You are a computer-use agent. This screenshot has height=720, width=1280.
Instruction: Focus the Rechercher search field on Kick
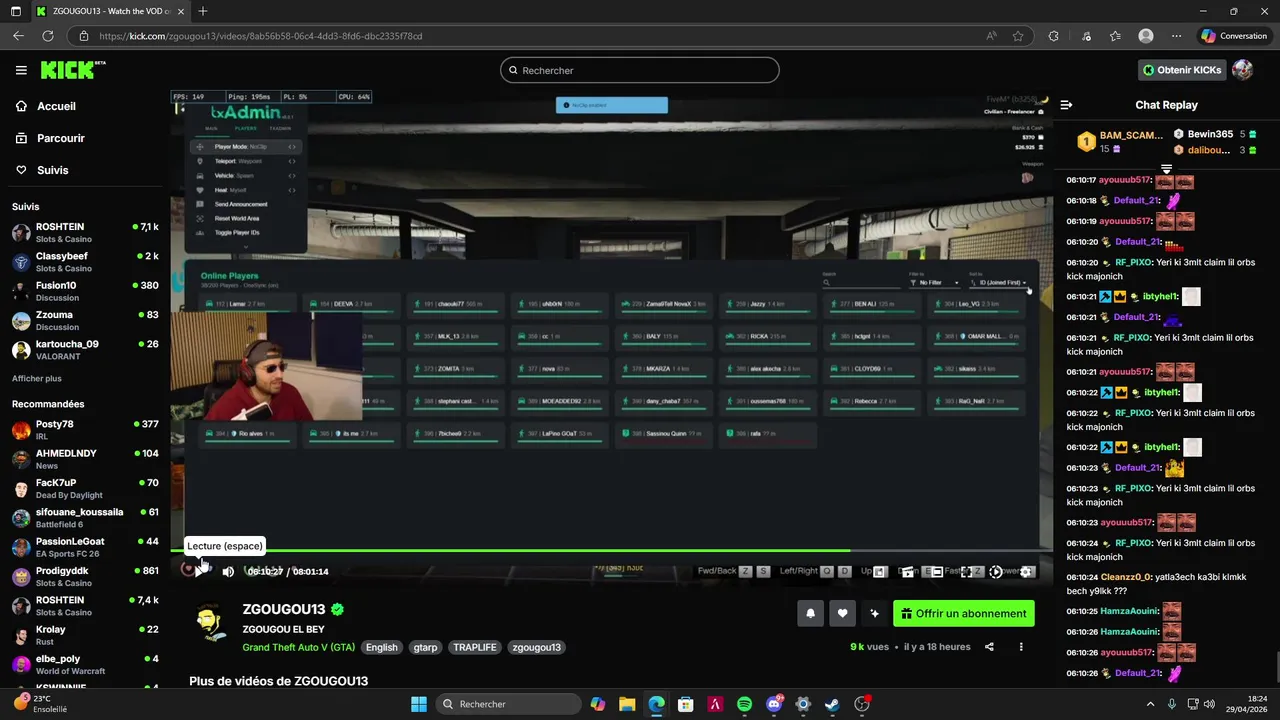[640, 70]
